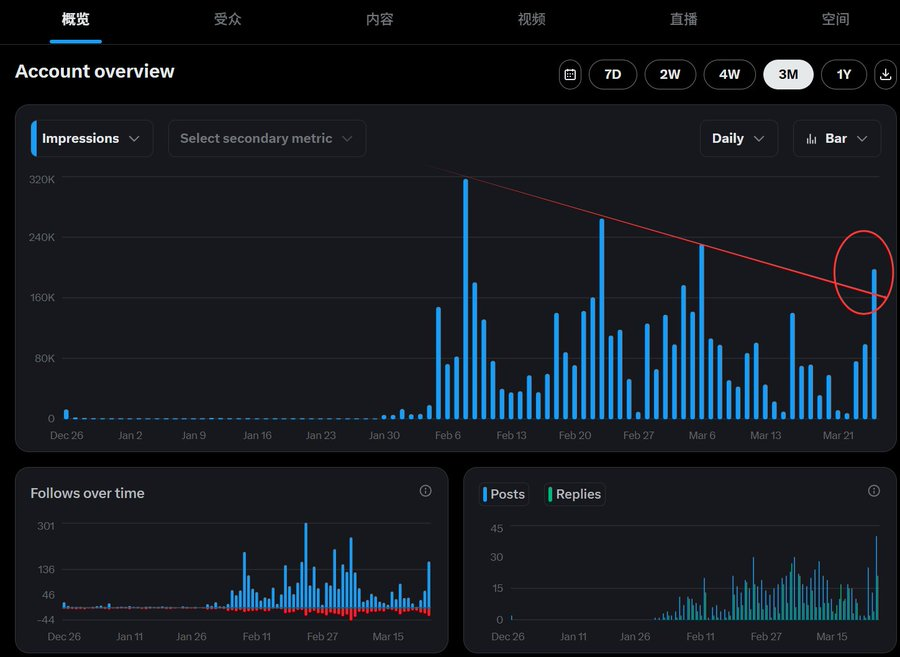Open the 视频 tab

pos(531,20)
